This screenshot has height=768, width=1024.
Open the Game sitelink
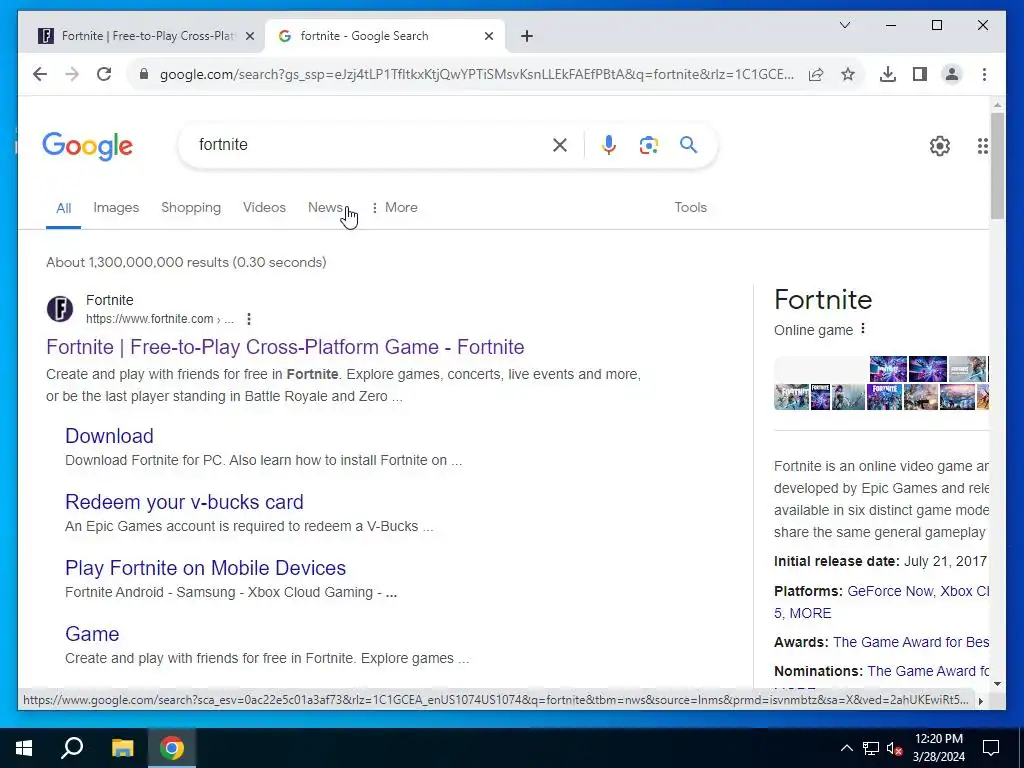coord(92,633)
